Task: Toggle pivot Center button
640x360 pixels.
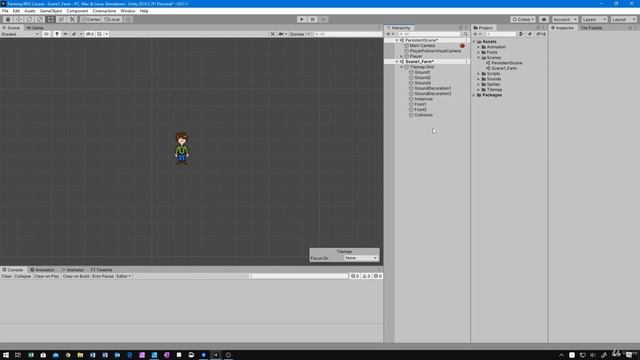Action: click(91, 19)
